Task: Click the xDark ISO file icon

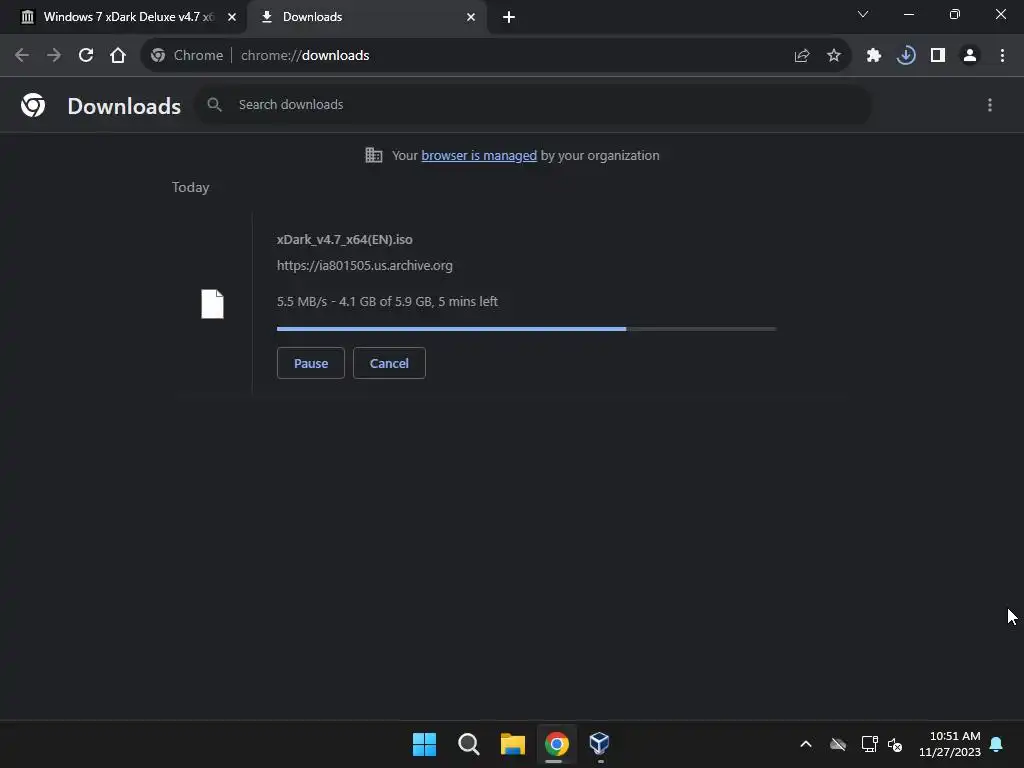Action: click(x=212, y=304)
